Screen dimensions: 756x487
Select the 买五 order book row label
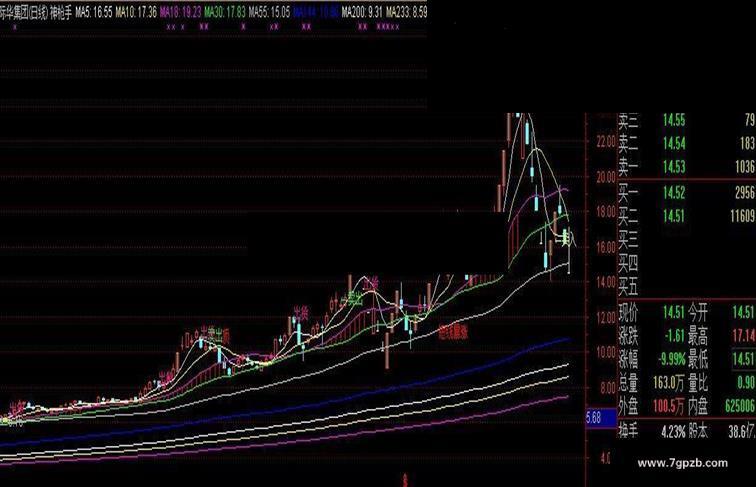pos(628,288)
